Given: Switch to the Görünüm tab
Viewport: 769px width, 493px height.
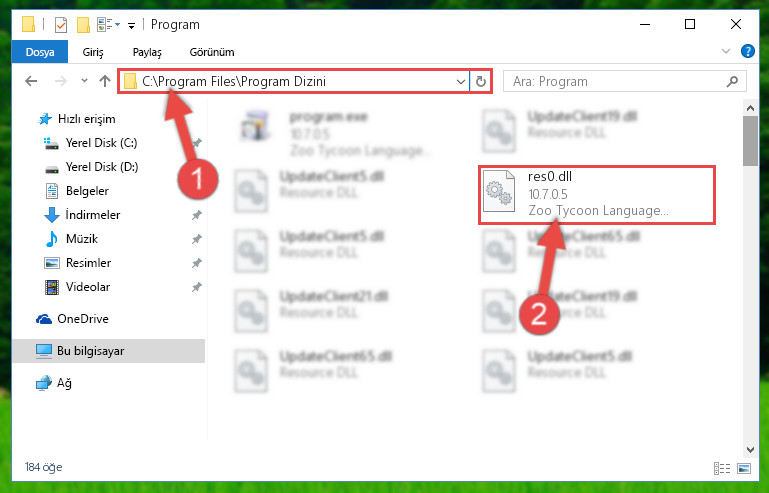Looking at the screenshot, I should coord(212,52).
